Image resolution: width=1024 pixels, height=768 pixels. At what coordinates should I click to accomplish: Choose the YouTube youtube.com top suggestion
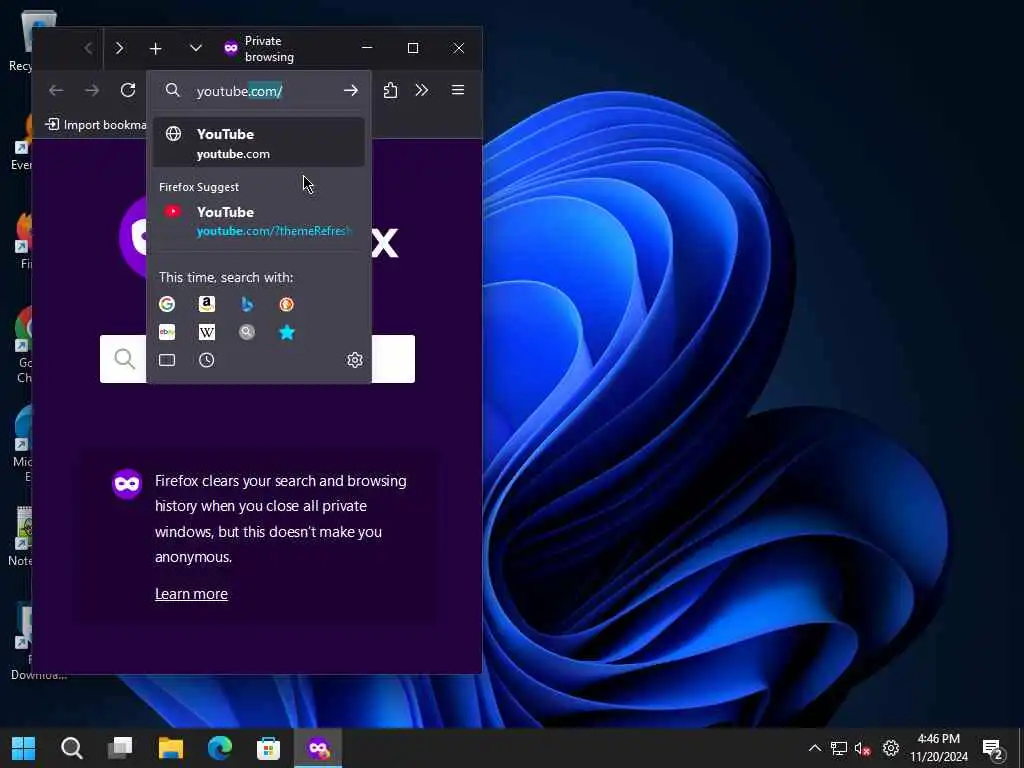(x=259, y=142)
